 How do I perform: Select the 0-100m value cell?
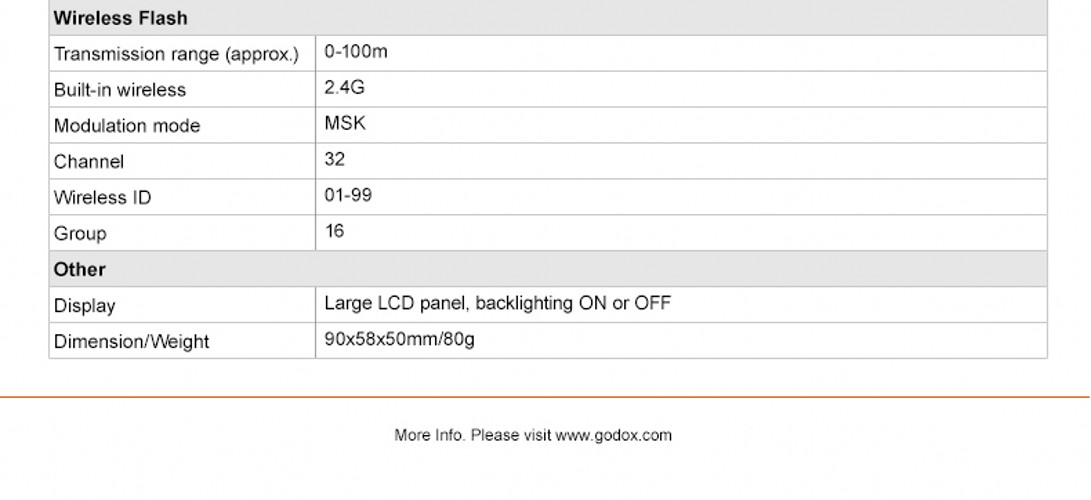coord(355,52)
